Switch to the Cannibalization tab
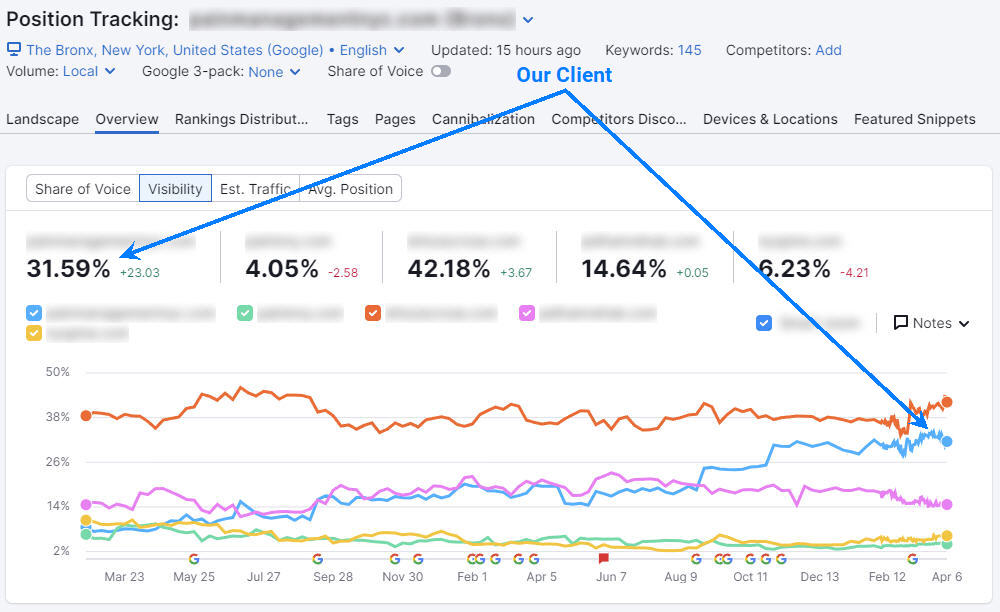1000x612 pixels. [483, 119]
